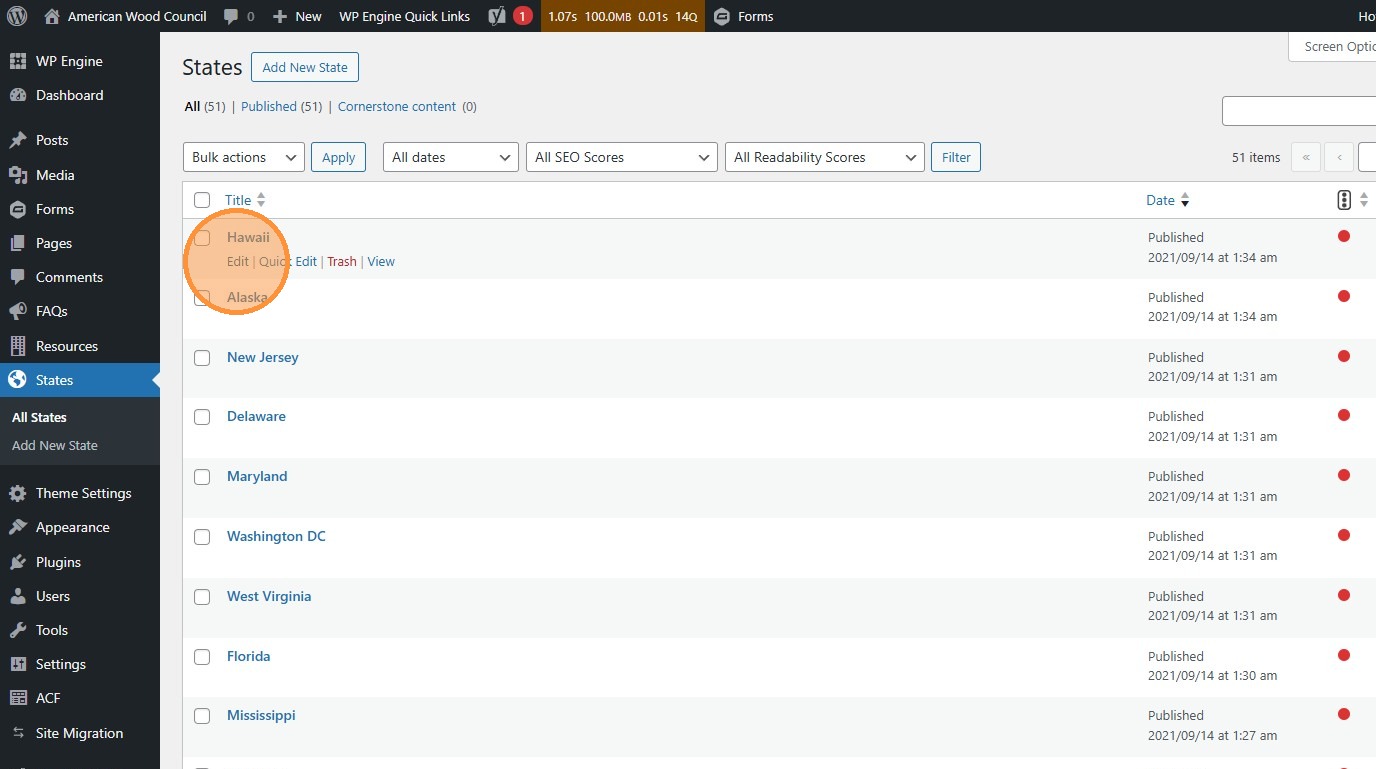This screenshot has width=1376, height=769.
Task: Check the Hawaii row checkbox
Action: [x=202, y=238]
